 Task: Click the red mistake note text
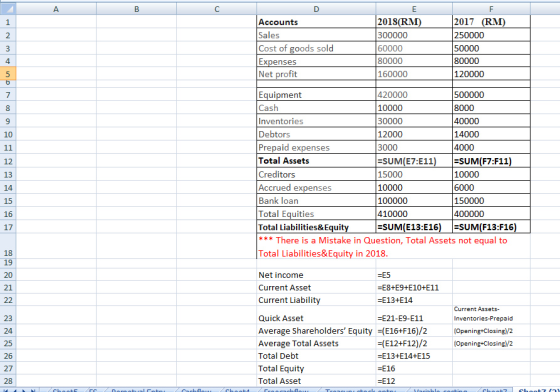point(382,247)
